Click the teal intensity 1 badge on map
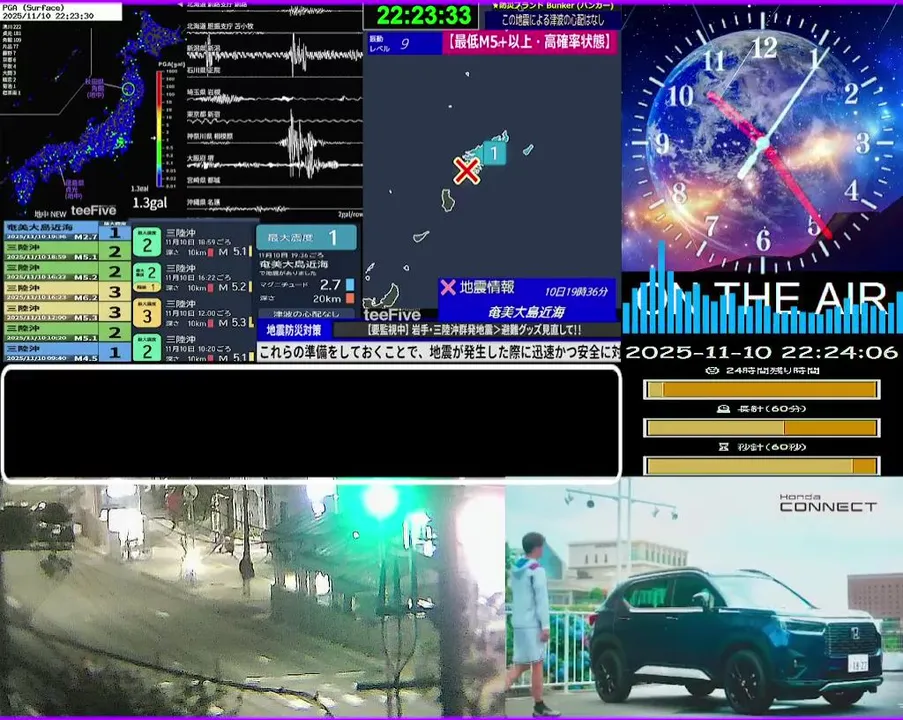The width and height of the screenshot is (903, 720). (494, 153)
